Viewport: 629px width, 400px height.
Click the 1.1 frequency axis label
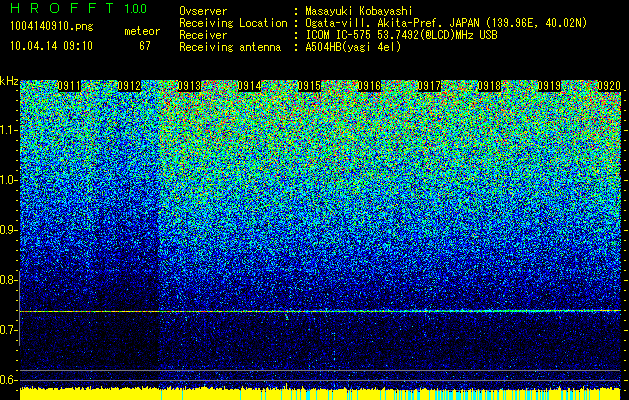9,130
